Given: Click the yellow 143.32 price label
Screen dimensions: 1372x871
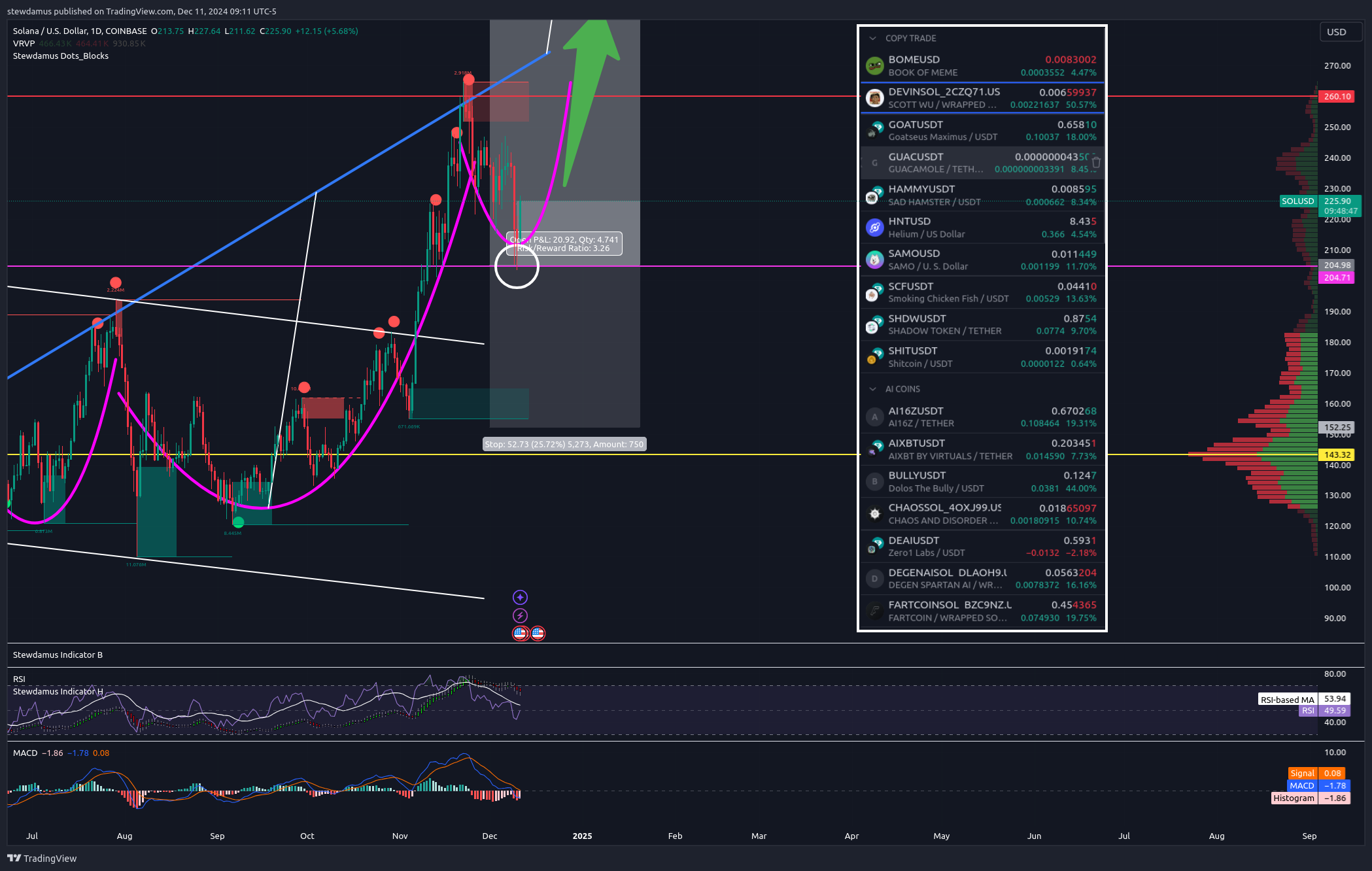Looking at the screenshot, I should pyautogui.click(x=1337, y=454).
